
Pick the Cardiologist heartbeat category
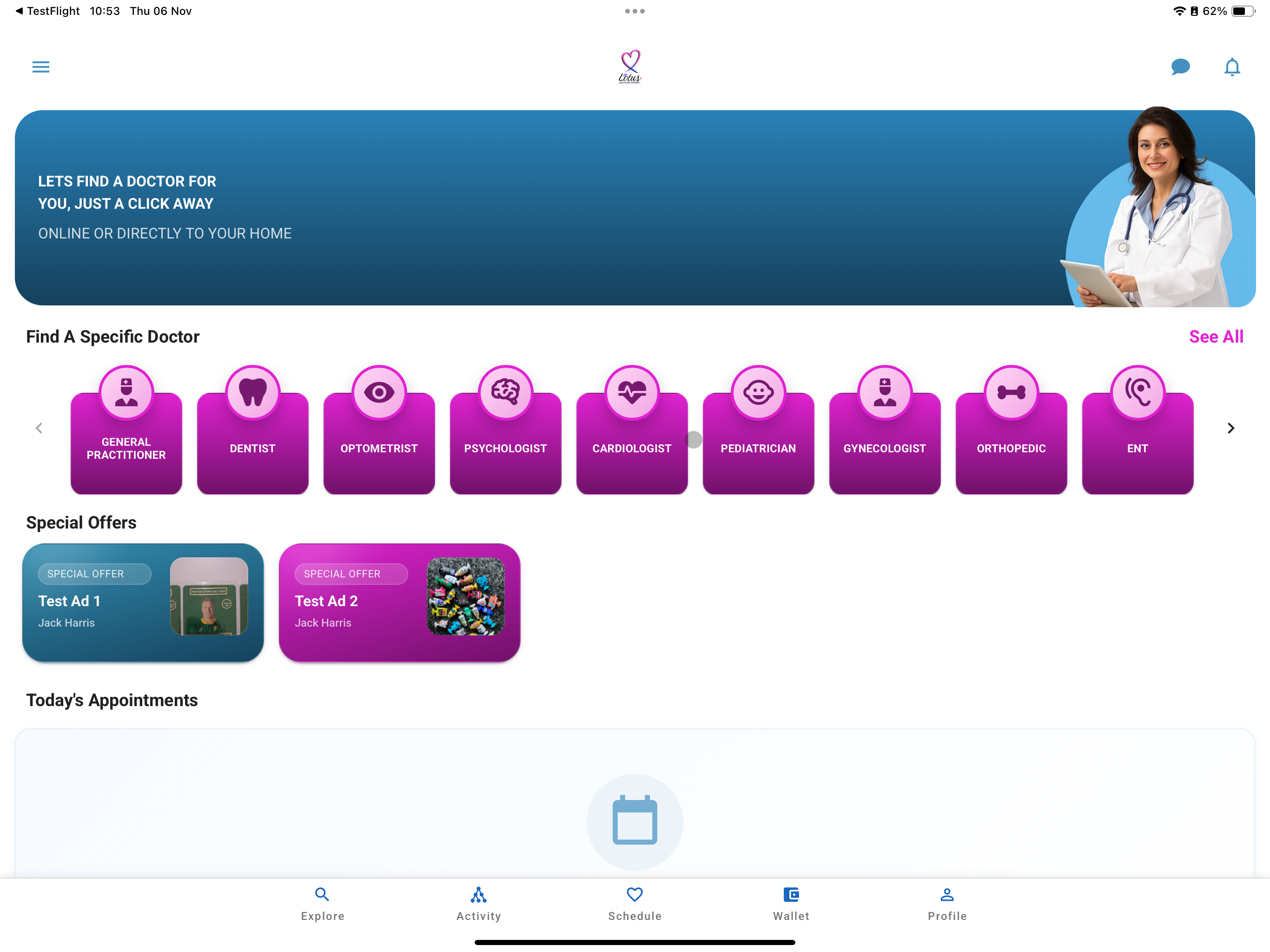(632, 430)
